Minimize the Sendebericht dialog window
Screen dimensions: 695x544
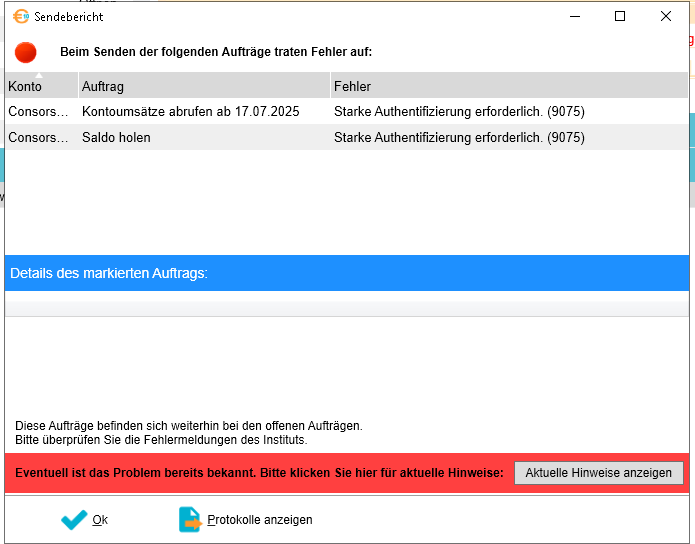pos(574,16)
